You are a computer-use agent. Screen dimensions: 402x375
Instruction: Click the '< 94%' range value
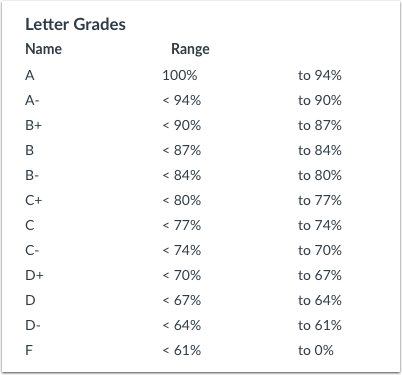click(x=182, y=100)
